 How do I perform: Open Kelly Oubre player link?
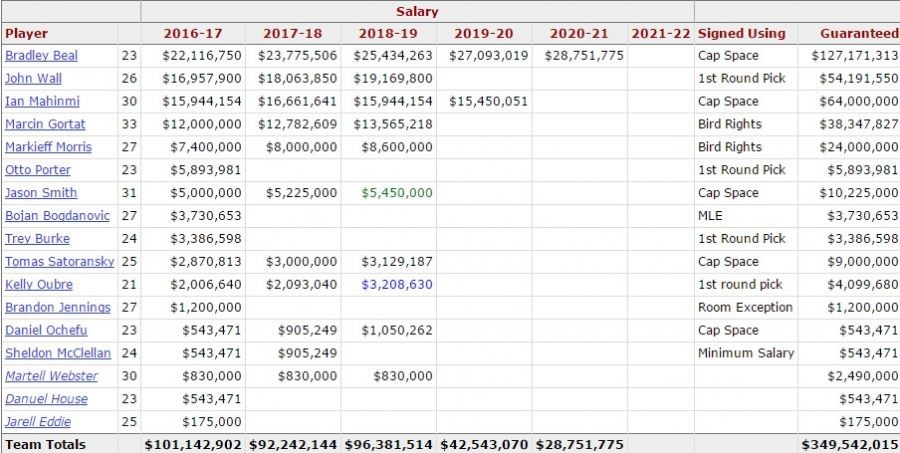pos(39,285)
